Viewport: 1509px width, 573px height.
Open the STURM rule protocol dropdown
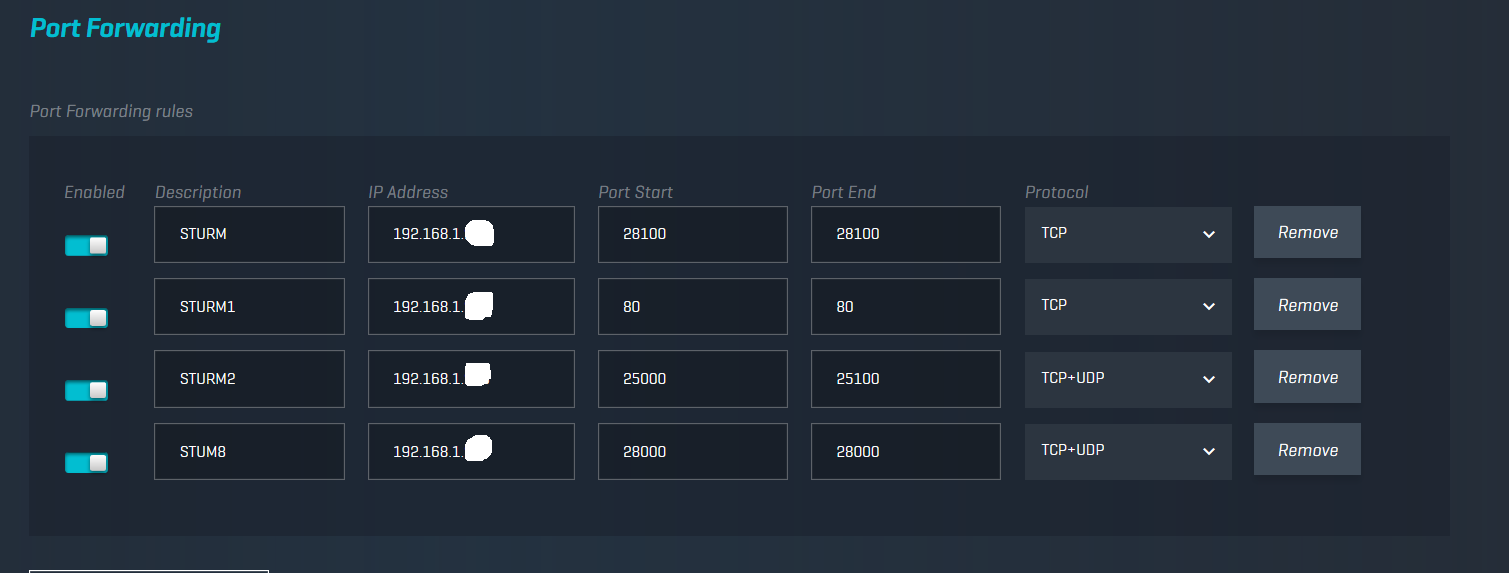(1127, 234)
